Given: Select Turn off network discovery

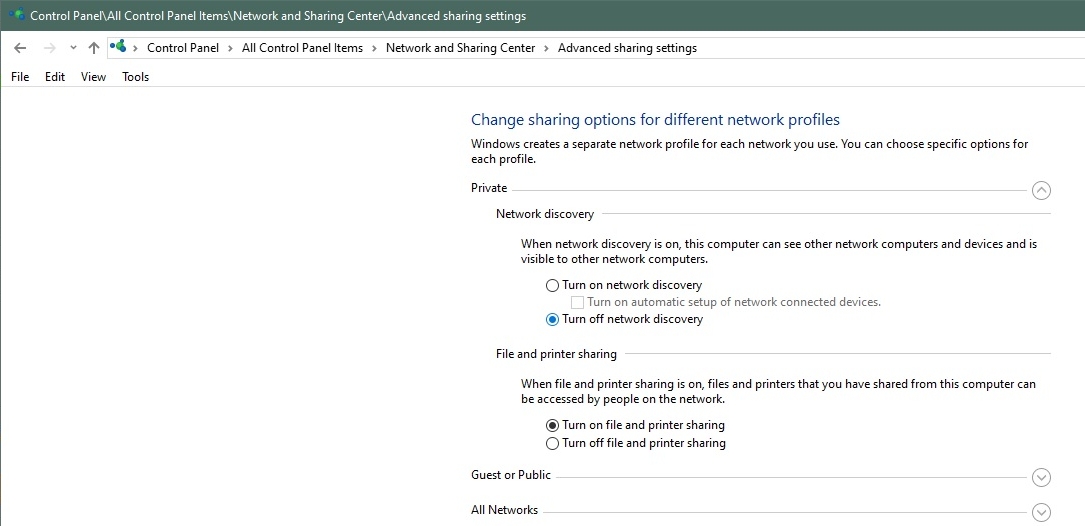Looking at the screenshot, I should [x=553, y=319].
